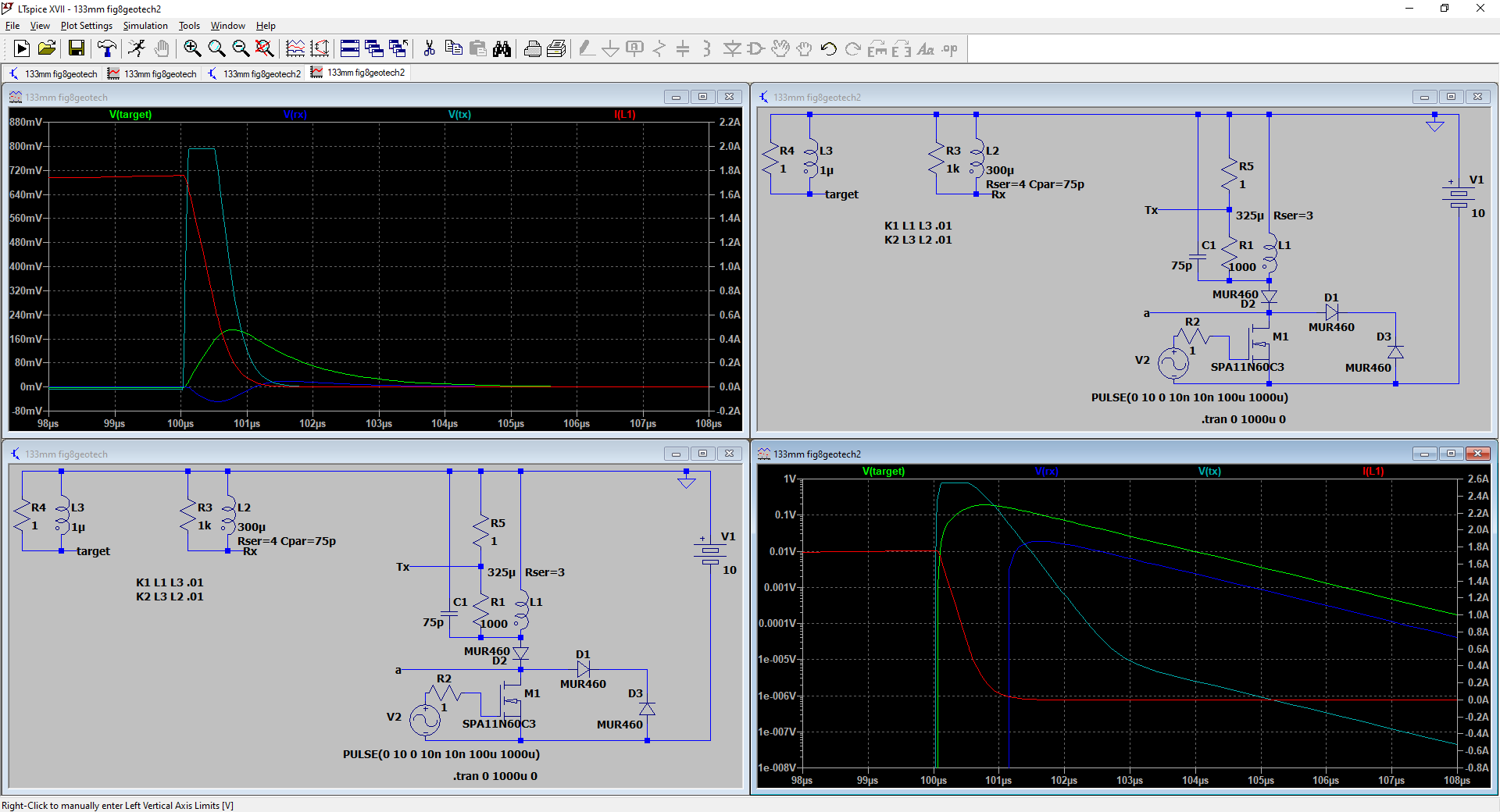Image resolution: width=1500 pixels, height=812 pixels.
Task: Click the Zoom Out magnifier icon
Action: [241, 49]
